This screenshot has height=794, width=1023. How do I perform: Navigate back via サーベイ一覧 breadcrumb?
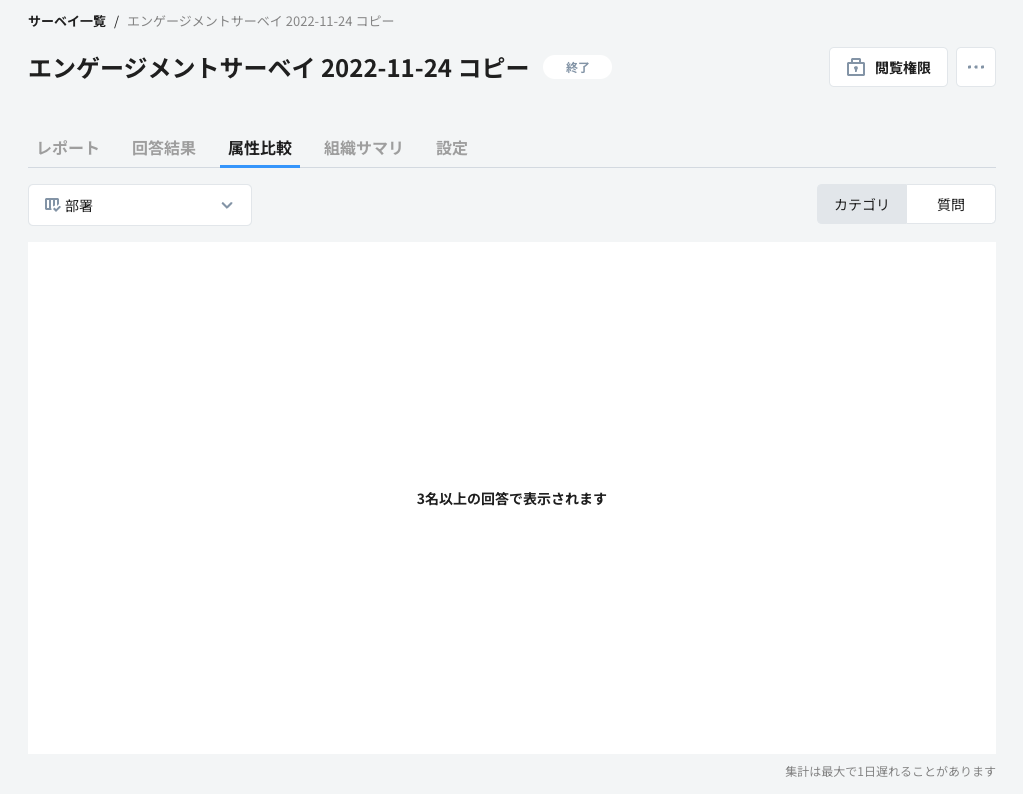coord(66,21)
